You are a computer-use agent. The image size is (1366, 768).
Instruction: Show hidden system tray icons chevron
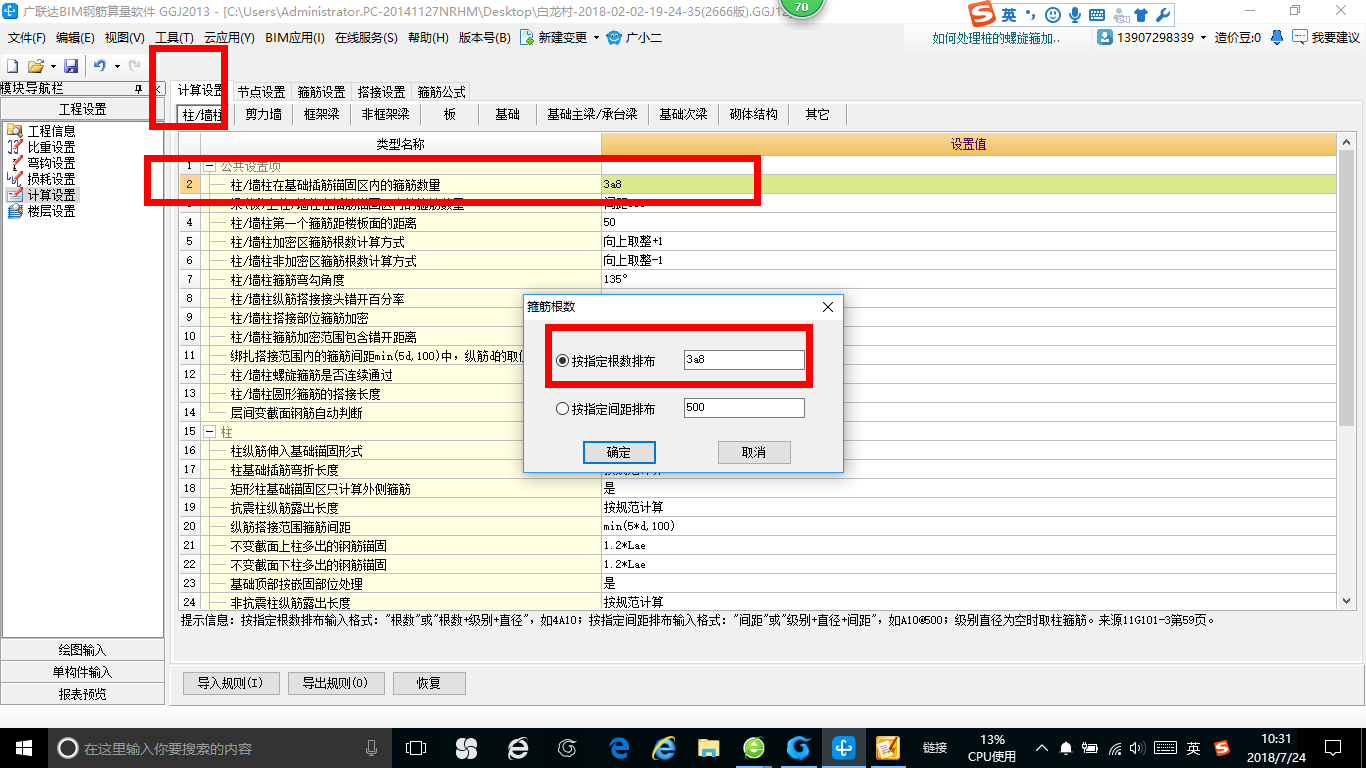(1042, 747)
